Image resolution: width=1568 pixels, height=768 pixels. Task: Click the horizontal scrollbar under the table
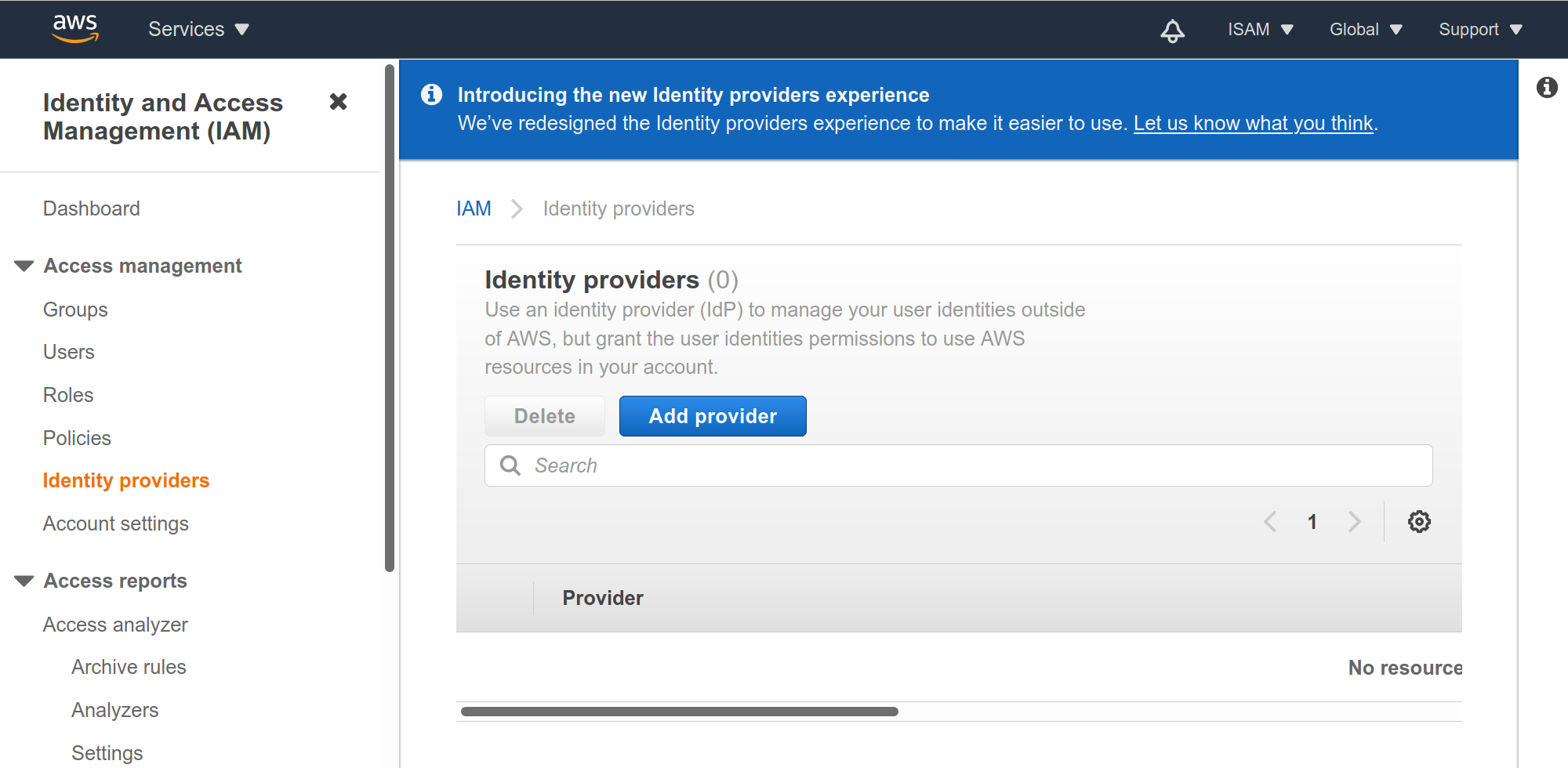(x=679, y=712)
